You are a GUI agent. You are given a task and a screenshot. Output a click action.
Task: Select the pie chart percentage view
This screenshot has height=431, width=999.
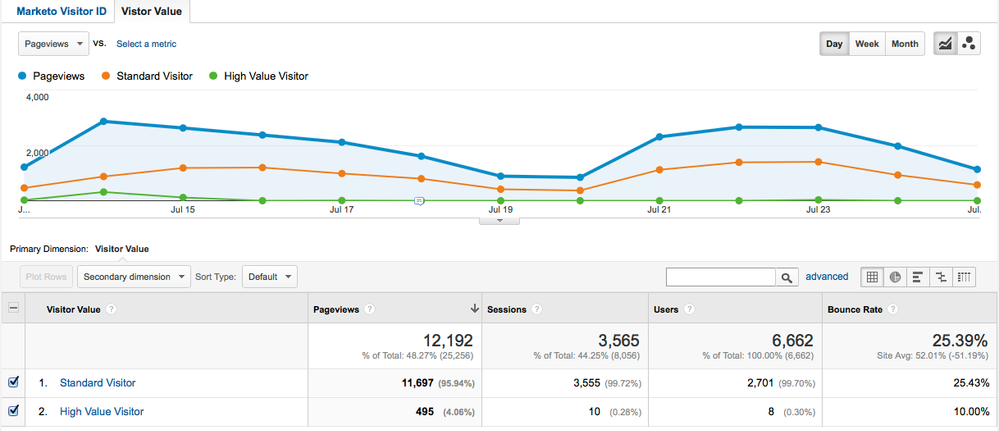pos(895,277)
